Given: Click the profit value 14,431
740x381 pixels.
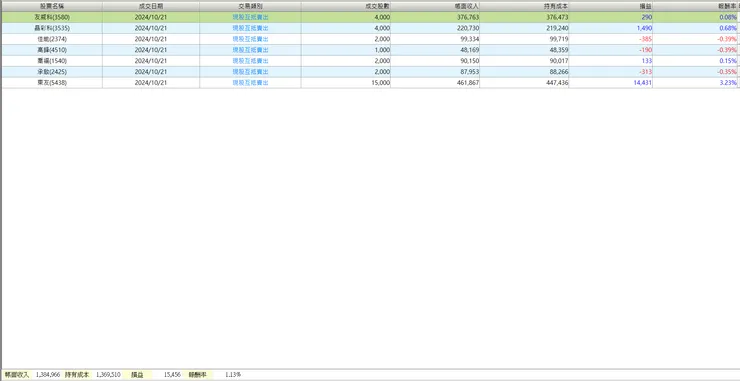Looking at the screenshot, I should 644,82.
